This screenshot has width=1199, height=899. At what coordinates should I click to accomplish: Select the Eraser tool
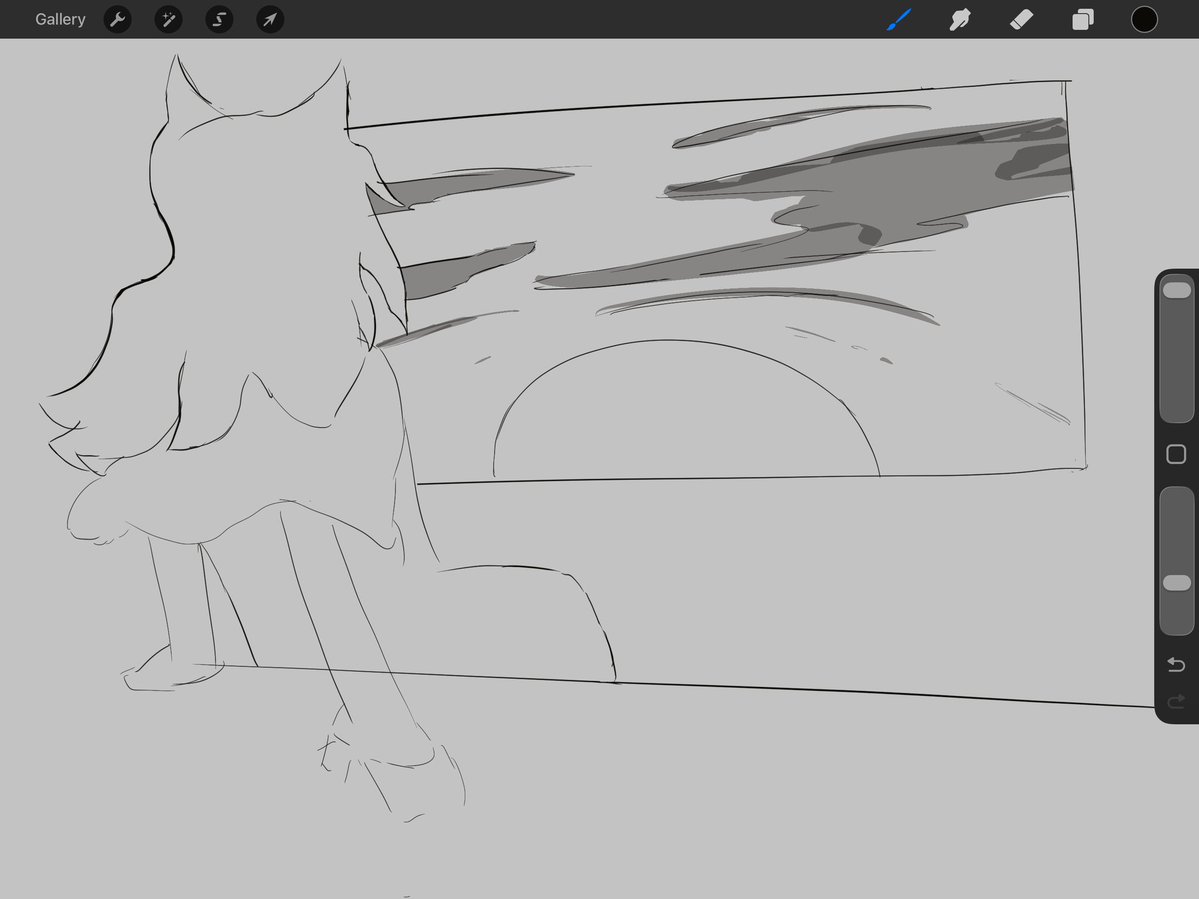[1022, 19]
